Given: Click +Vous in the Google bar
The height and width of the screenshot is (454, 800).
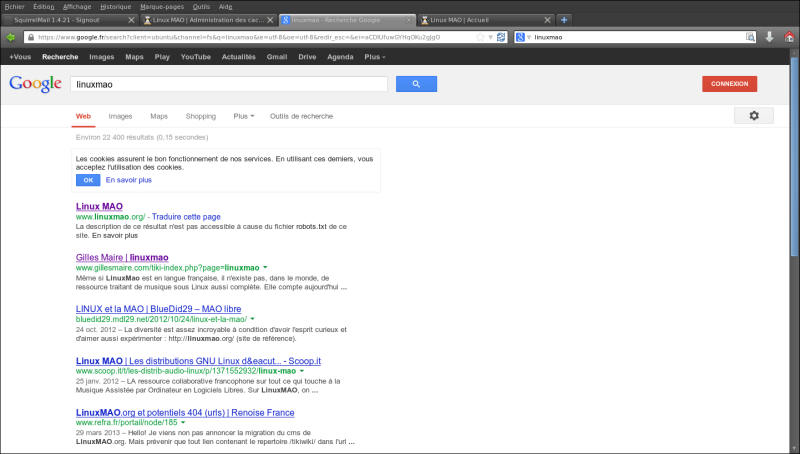Looking at the screenshot, I should pos(20,57).
